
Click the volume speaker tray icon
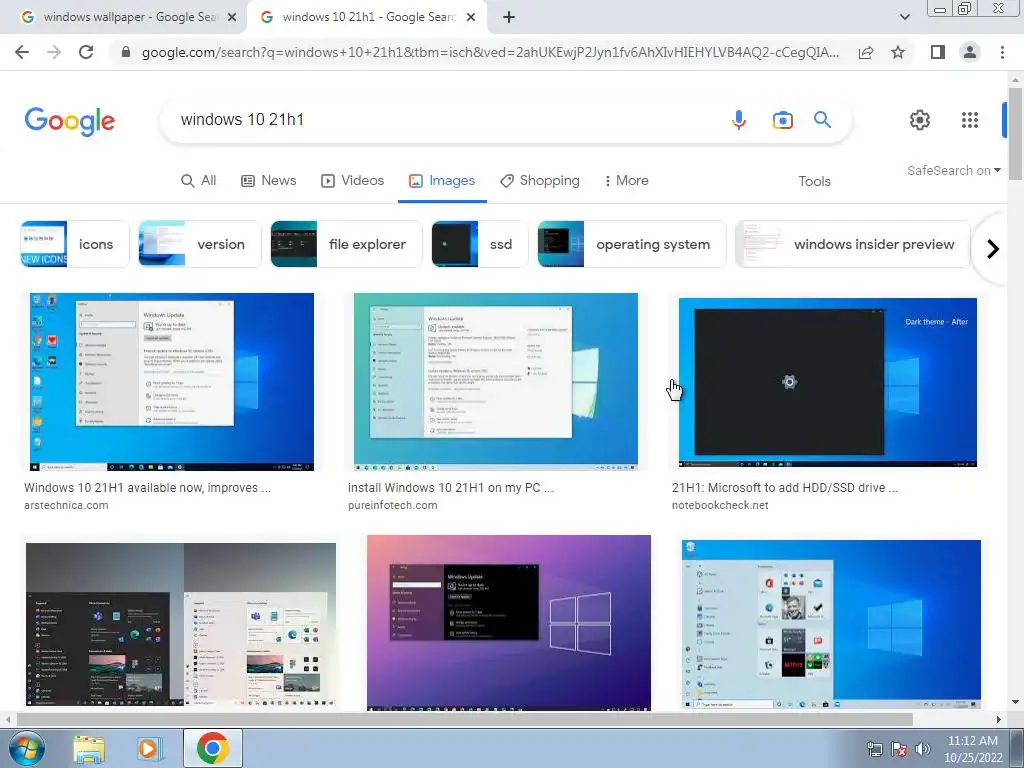point(923,749)
